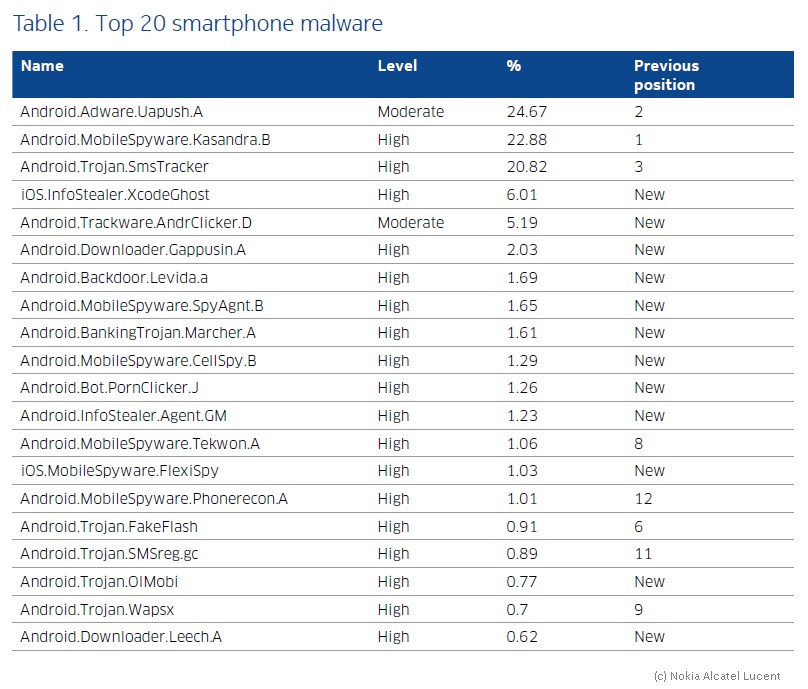Select iOS.InfoStealer.XcodeGhost malware name
The height and width of the screenshot is (689, 808).
coord(115,195)
